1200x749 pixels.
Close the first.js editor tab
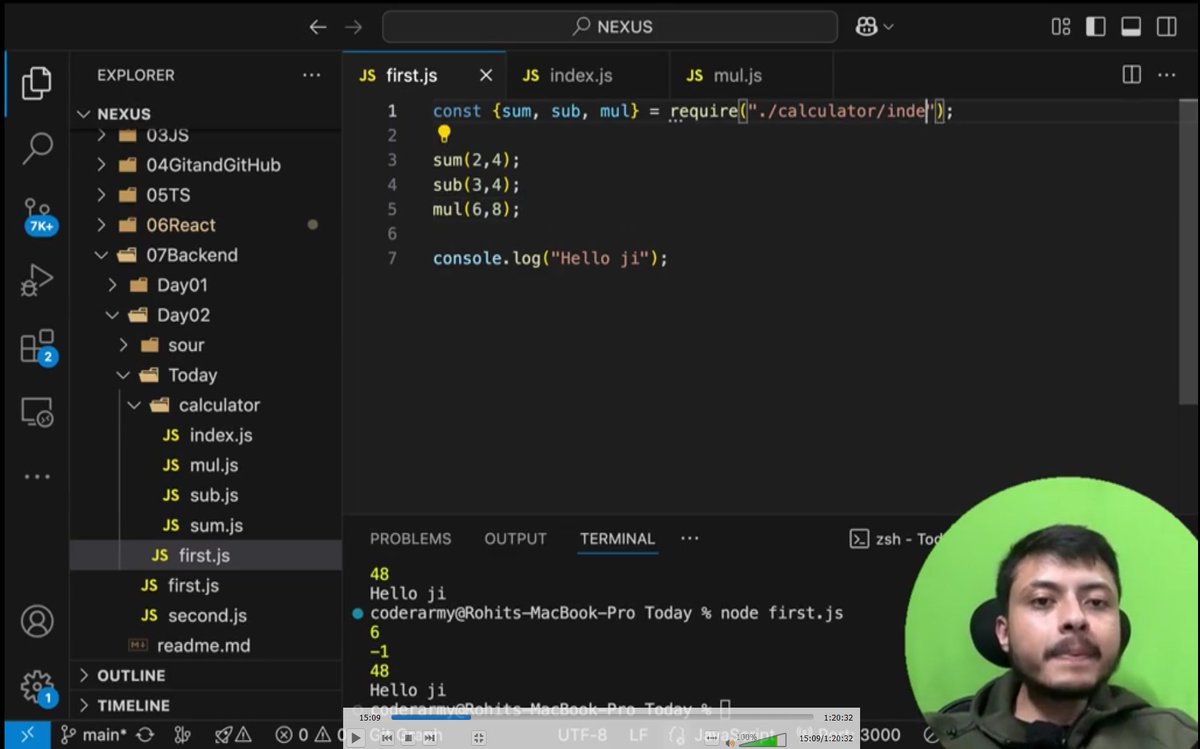pyautogui.click(x=486, y=75)
